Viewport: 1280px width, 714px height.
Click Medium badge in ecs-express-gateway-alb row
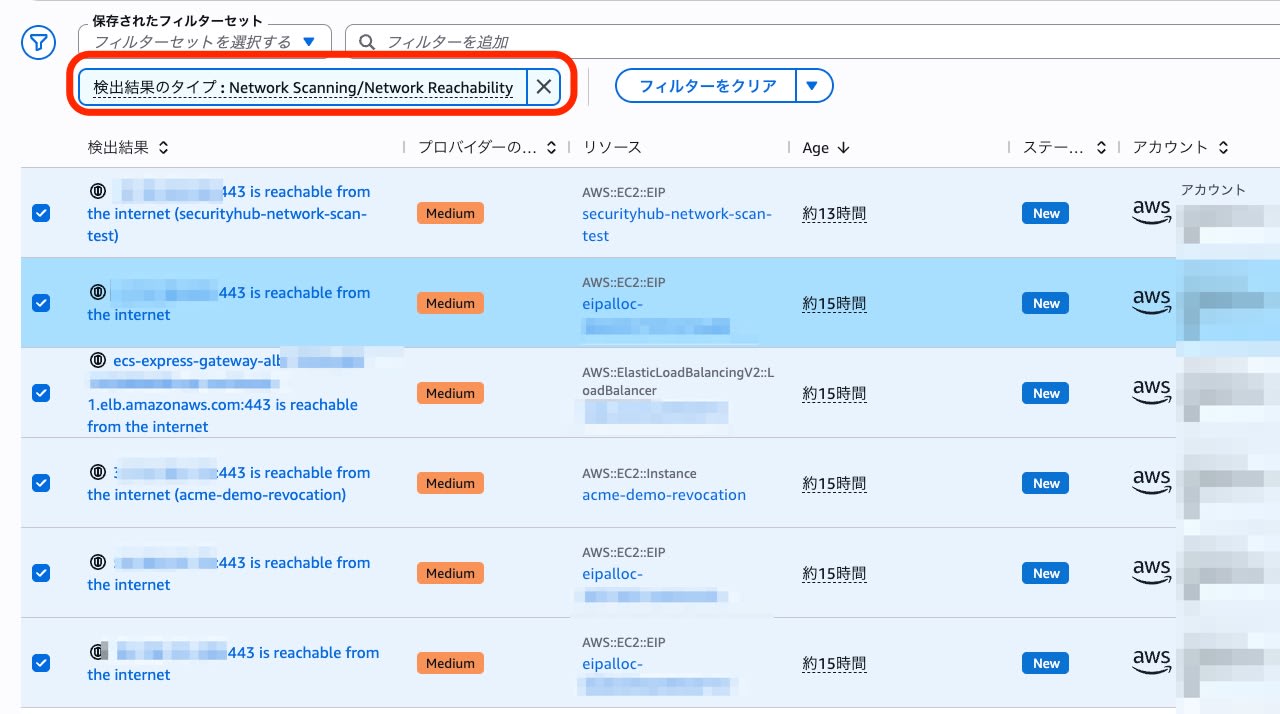point(450,393)
